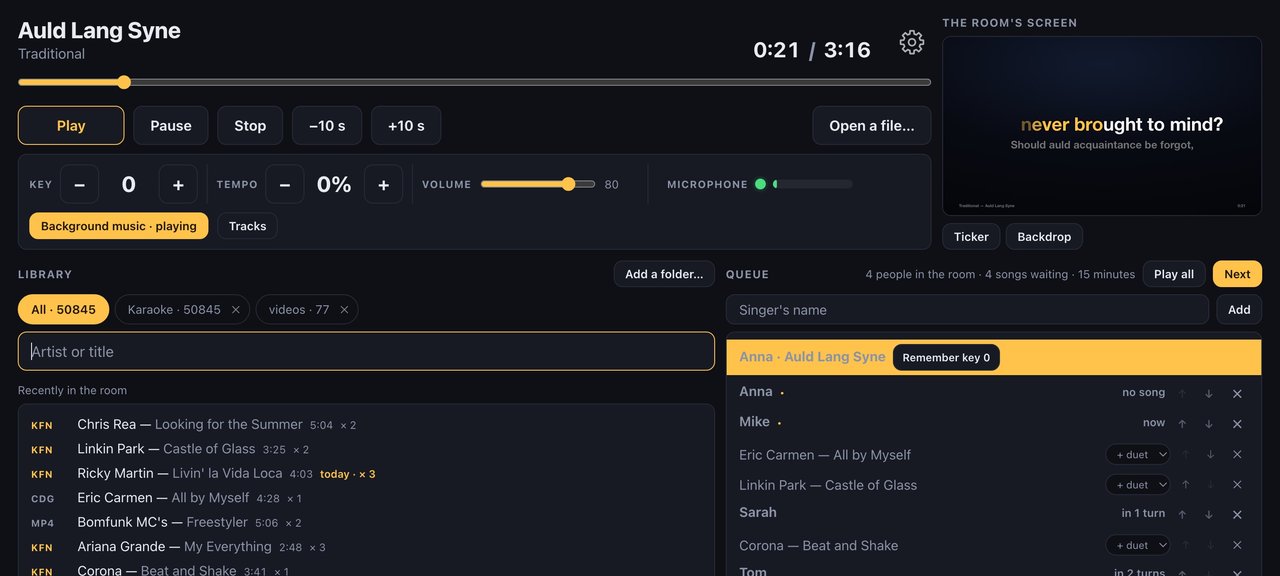This screenshot has width=1280, height=576.
Task: Lower the key with the minus button
Action: coord(80,185)
